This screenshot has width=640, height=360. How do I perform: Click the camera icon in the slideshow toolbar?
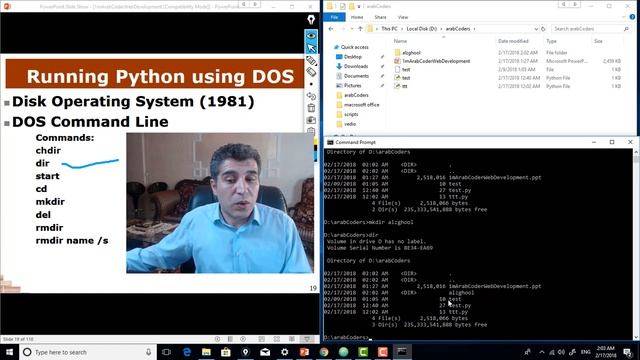311,120
